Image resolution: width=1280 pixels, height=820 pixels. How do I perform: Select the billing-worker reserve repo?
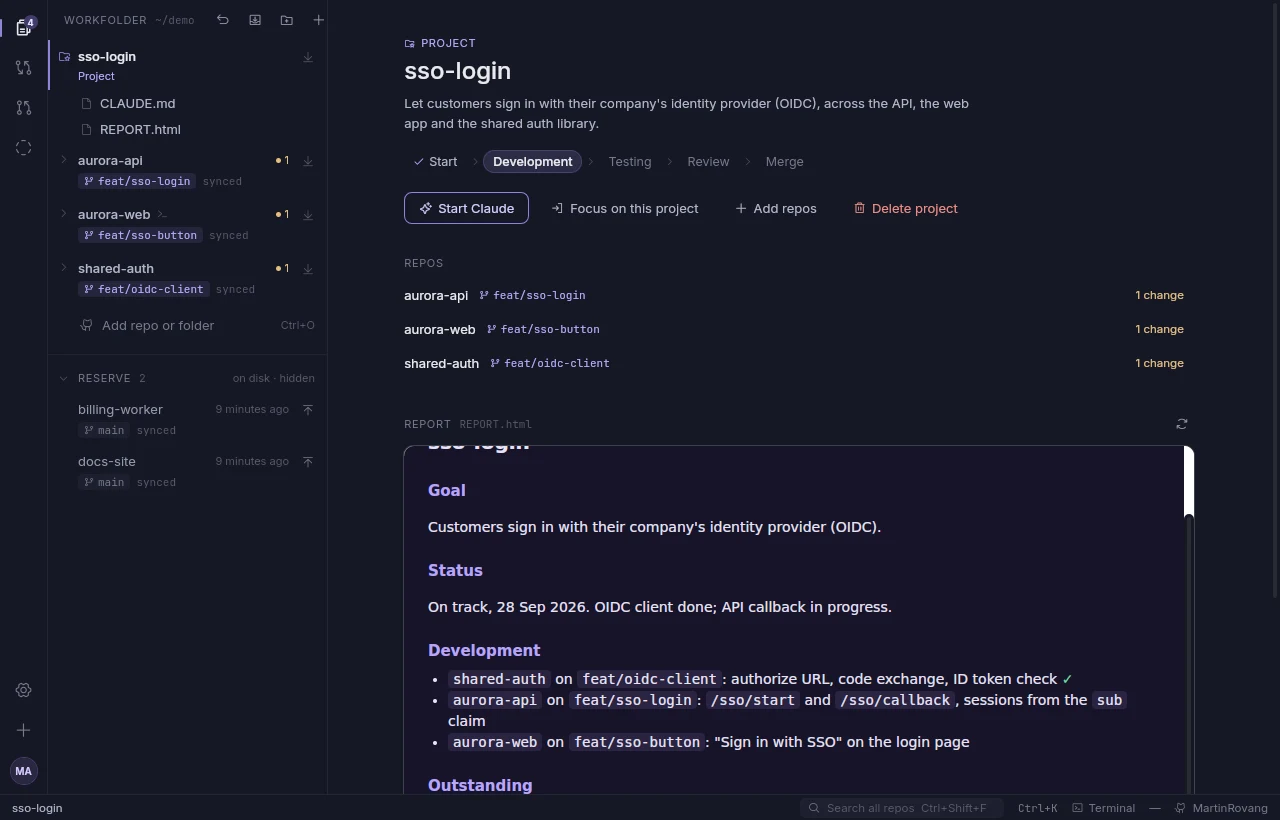[120, 409]
